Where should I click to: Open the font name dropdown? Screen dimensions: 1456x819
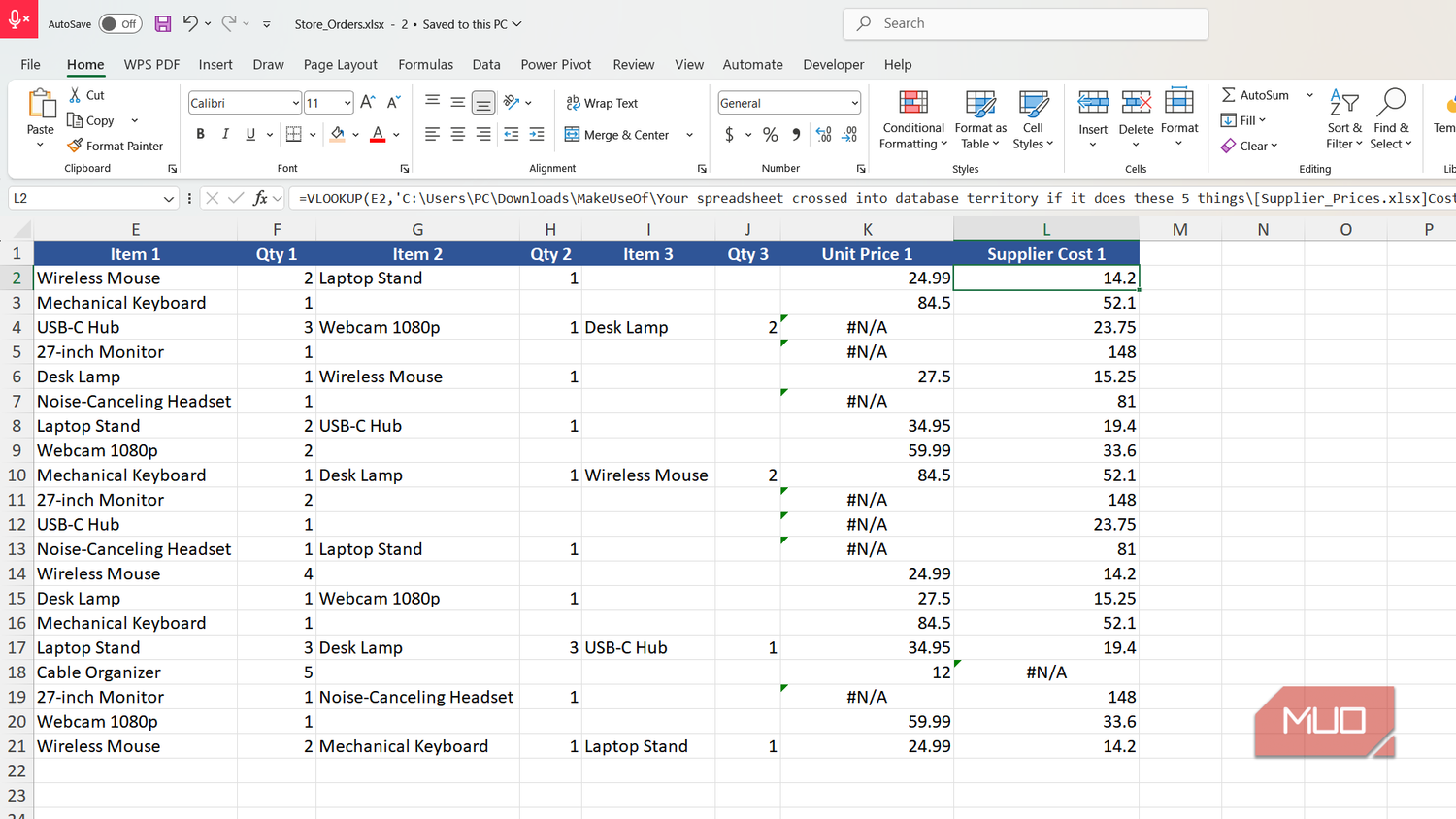point(295,103)
